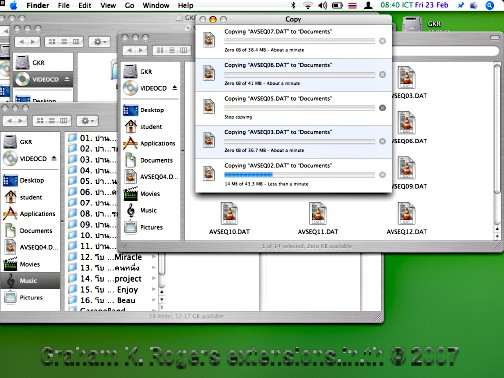Select the AVSEQ10.DAT file icon

(x=229, y=213)
